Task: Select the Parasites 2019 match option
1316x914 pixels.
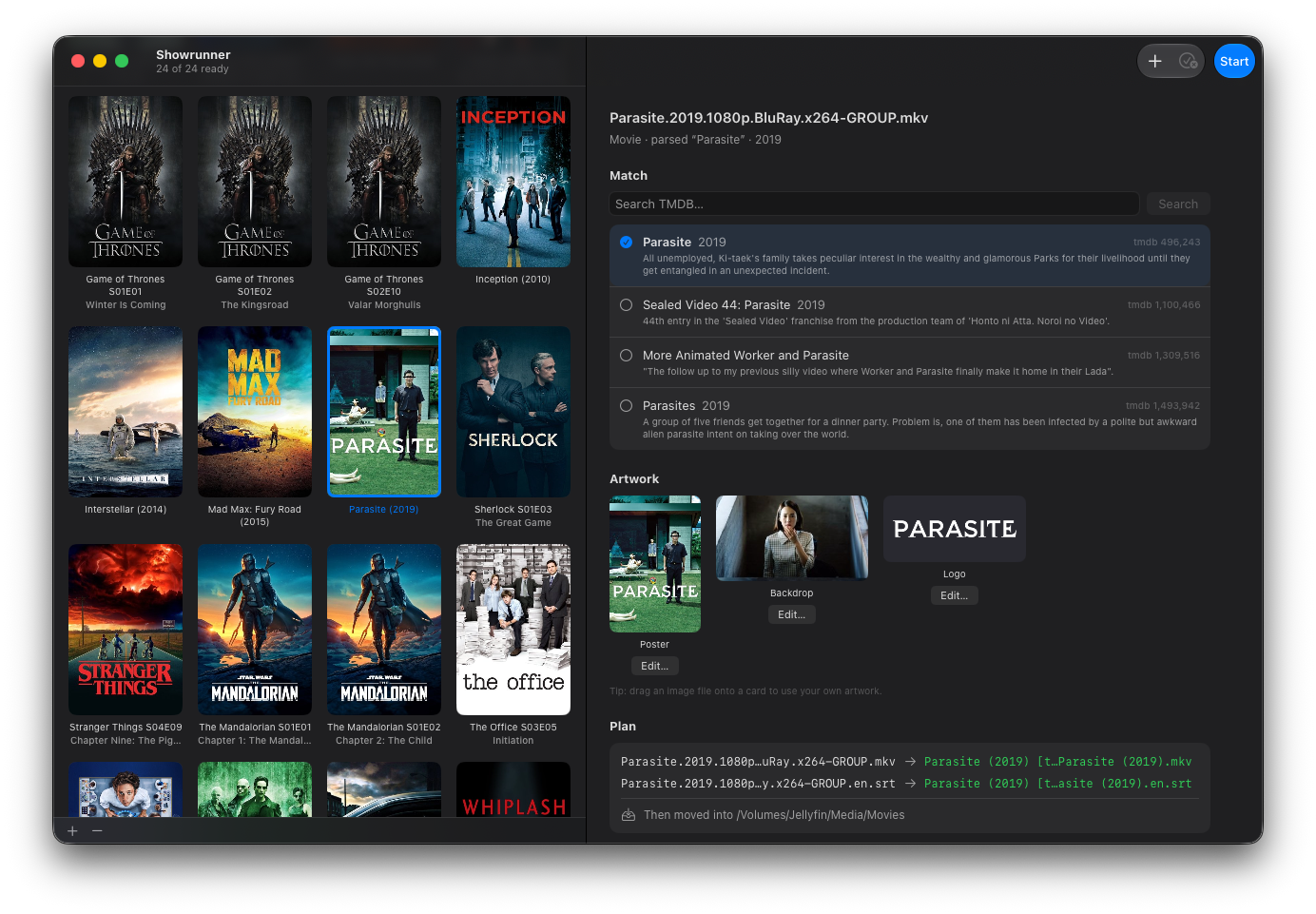Action: click(910, 418)
